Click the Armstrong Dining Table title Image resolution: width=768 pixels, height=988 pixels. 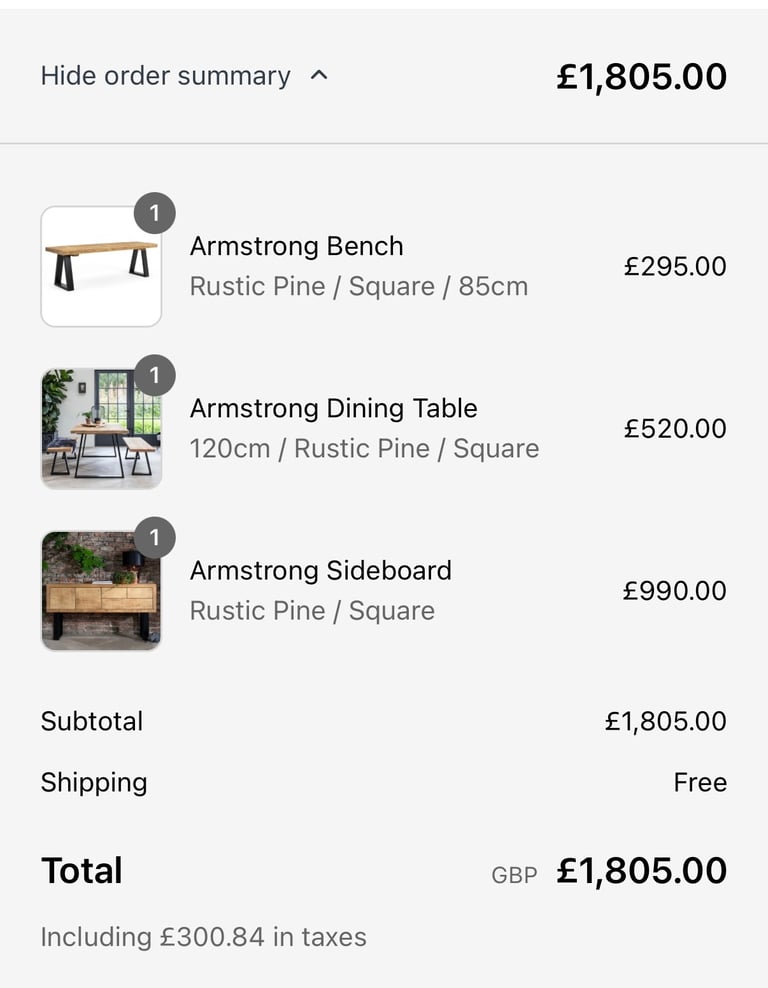(x=333, y=408)
